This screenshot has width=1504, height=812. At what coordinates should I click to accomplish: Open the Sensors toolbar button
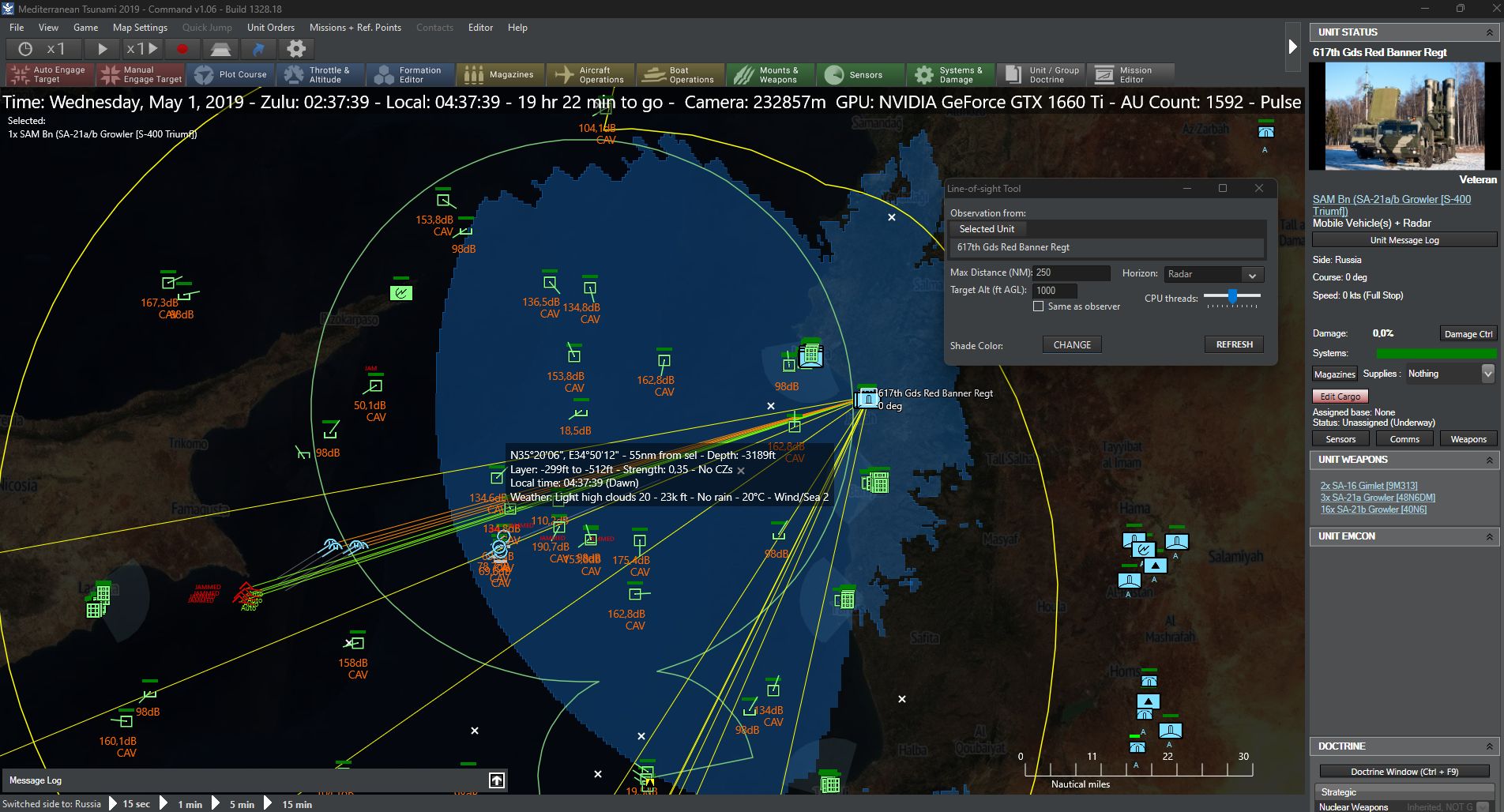point(860,74)
